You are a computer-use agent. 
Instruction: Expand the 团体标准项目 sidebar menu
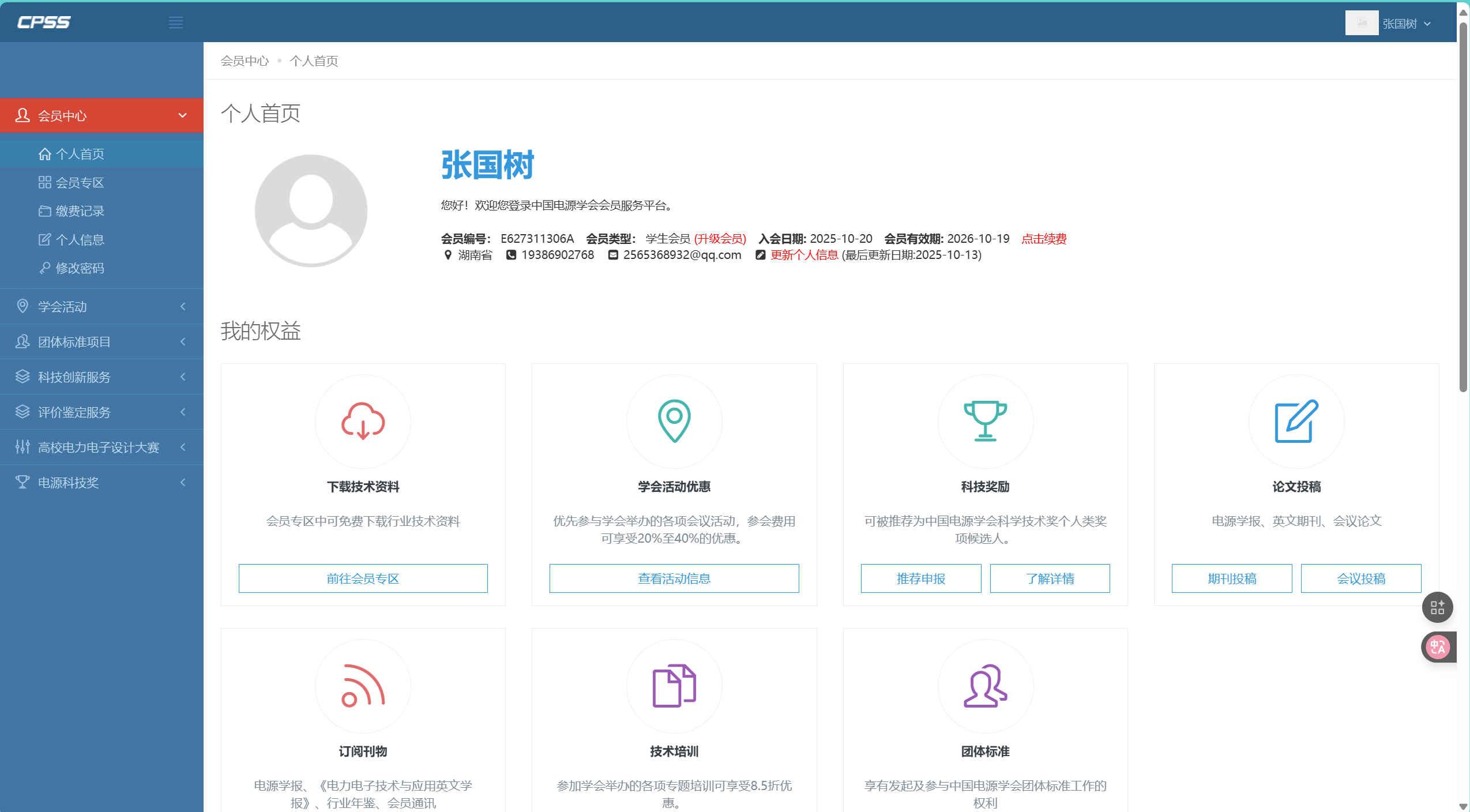(x=101, y=341)
